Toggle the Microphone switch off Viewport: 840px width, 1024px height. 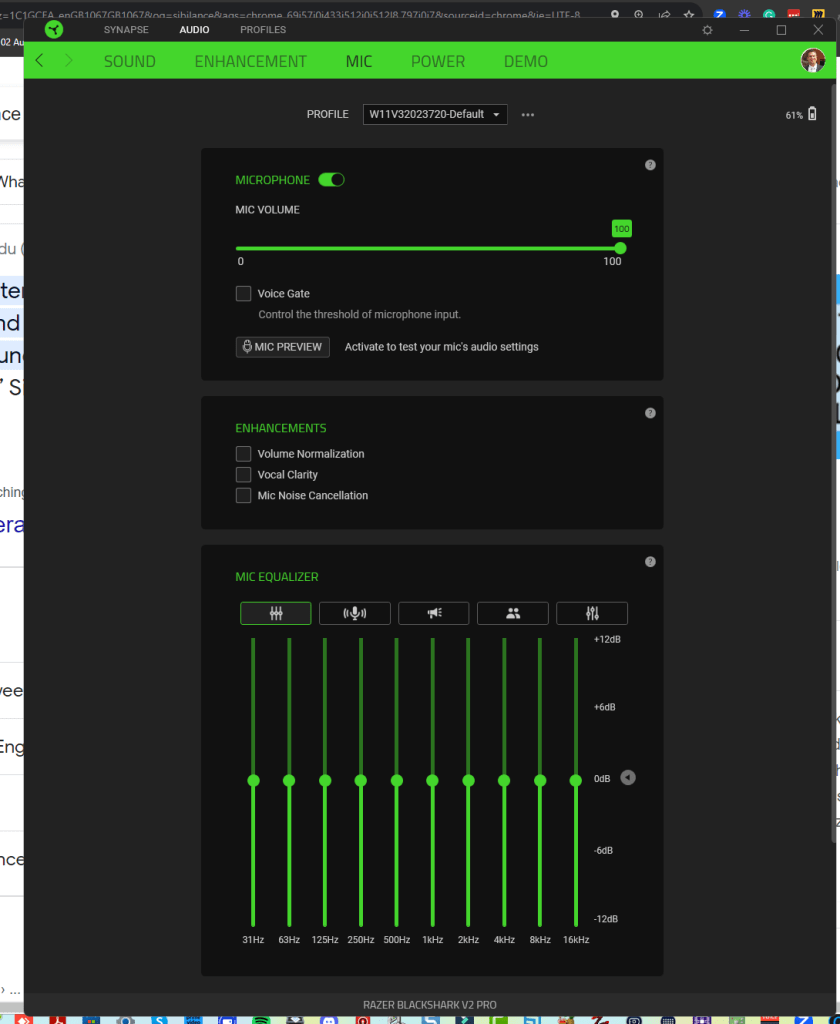pyautogui.click(x=331, y=180)
